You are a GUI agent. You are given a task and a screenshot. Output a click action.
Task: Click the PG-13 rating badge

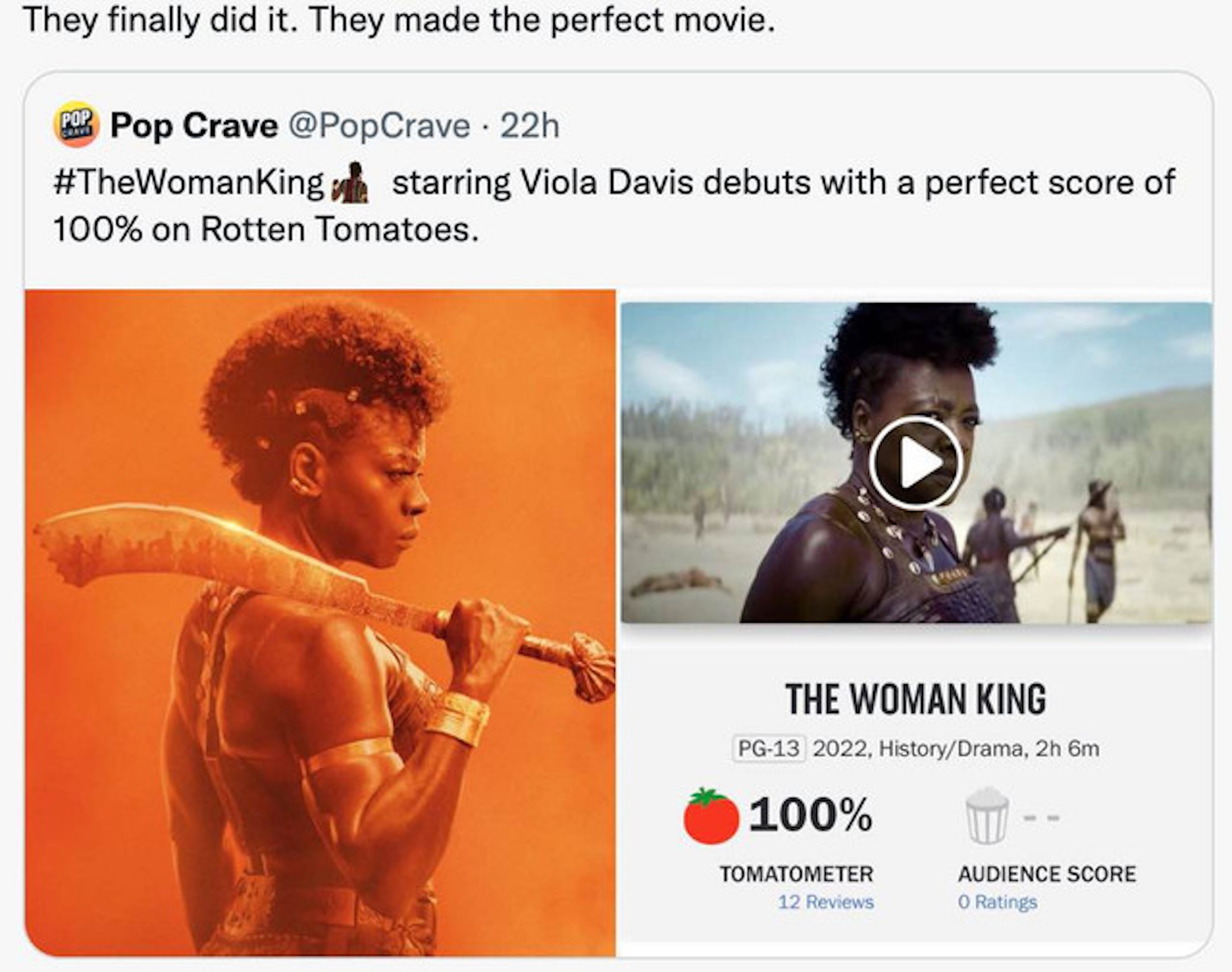click(x=769, y=749)
